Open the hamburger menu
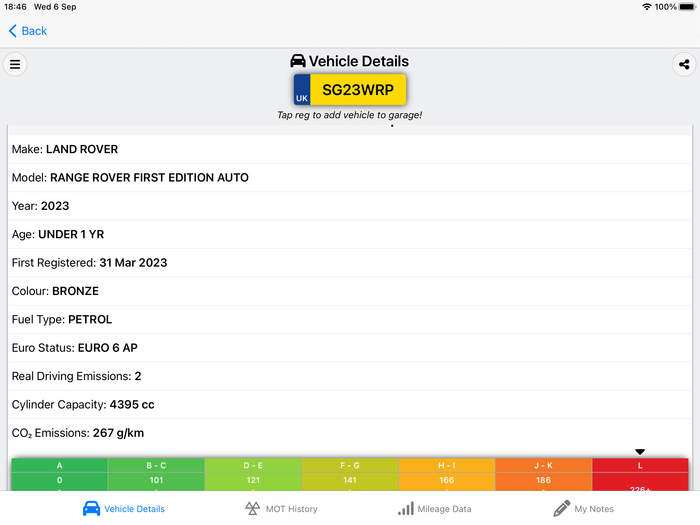700x525 pixels. pyautogui.click(x=15, y=64)
